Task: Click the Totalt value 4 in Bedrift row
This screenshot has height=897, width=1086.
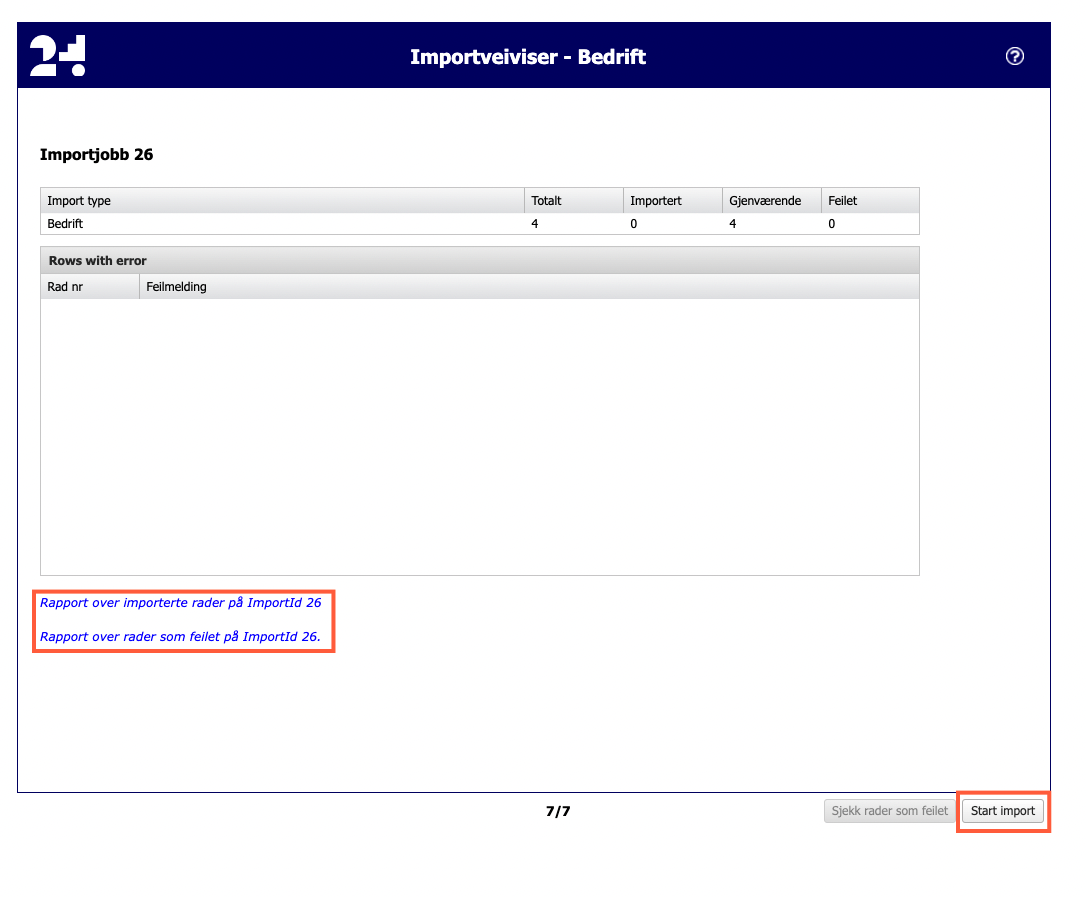Action: [x=535, y=224]
